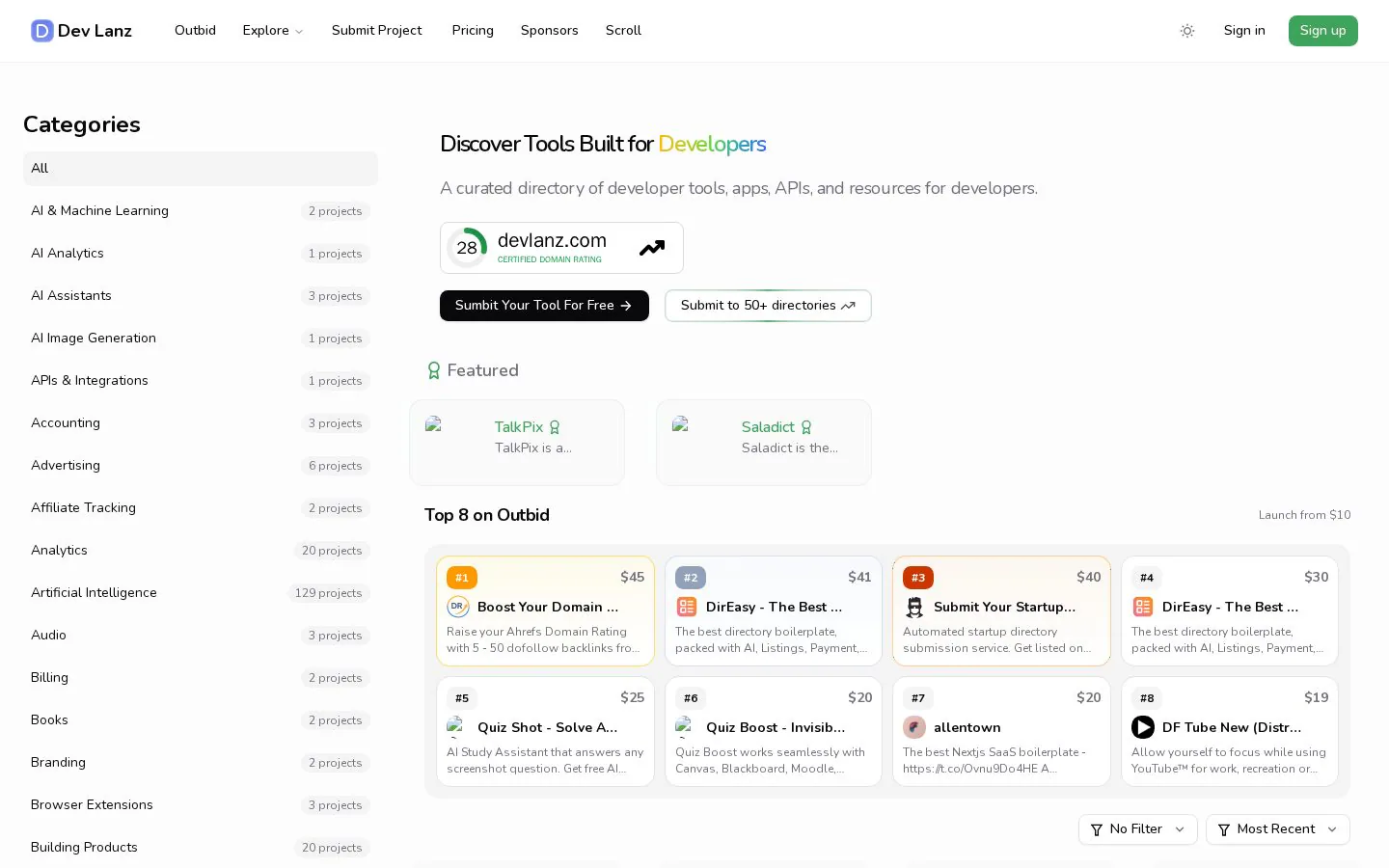
Task: Select the AI & Machine Learning category
Action: [x=201, y=211]
